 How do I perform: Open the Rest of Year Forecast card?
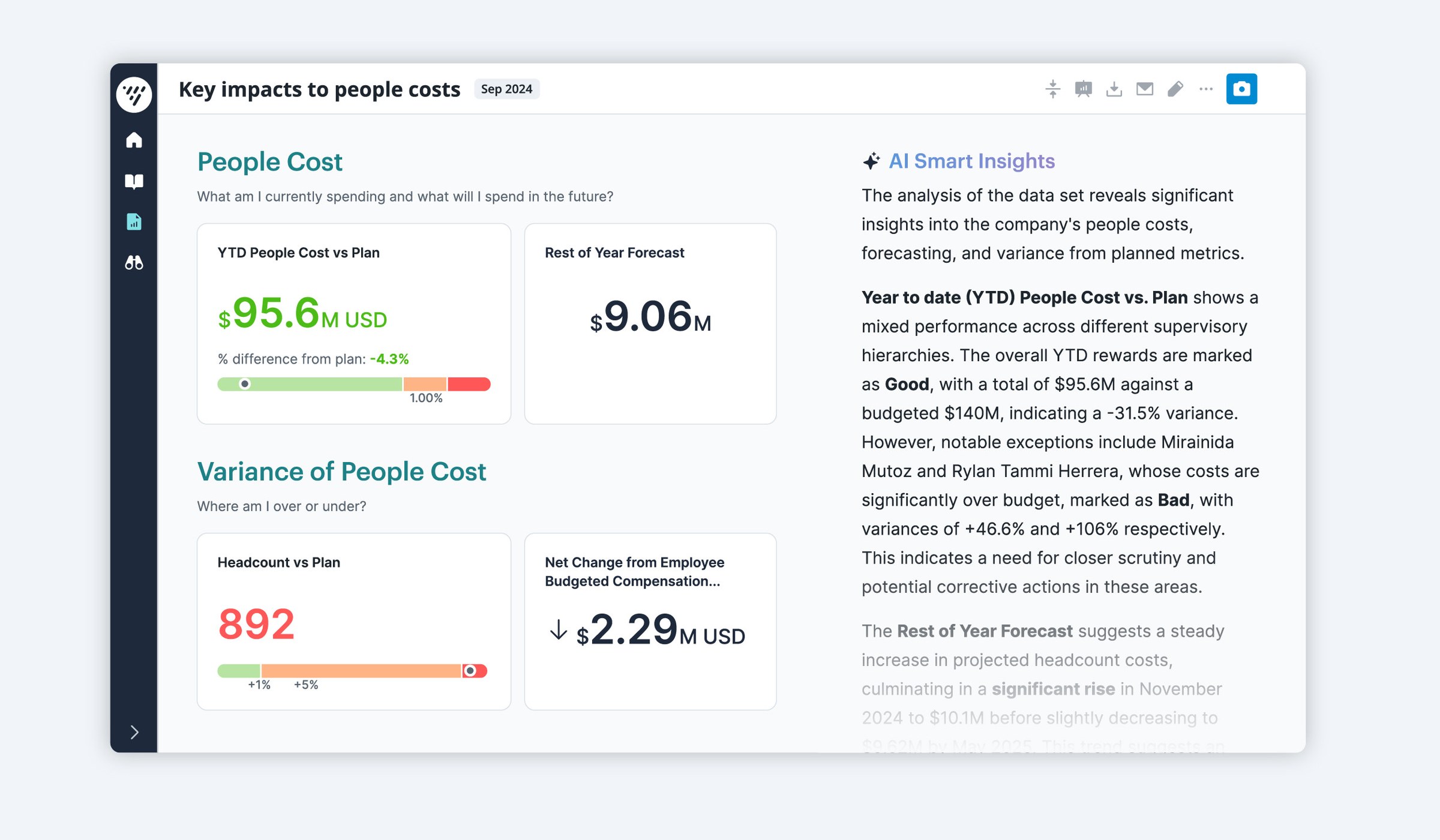pos(650,324)
